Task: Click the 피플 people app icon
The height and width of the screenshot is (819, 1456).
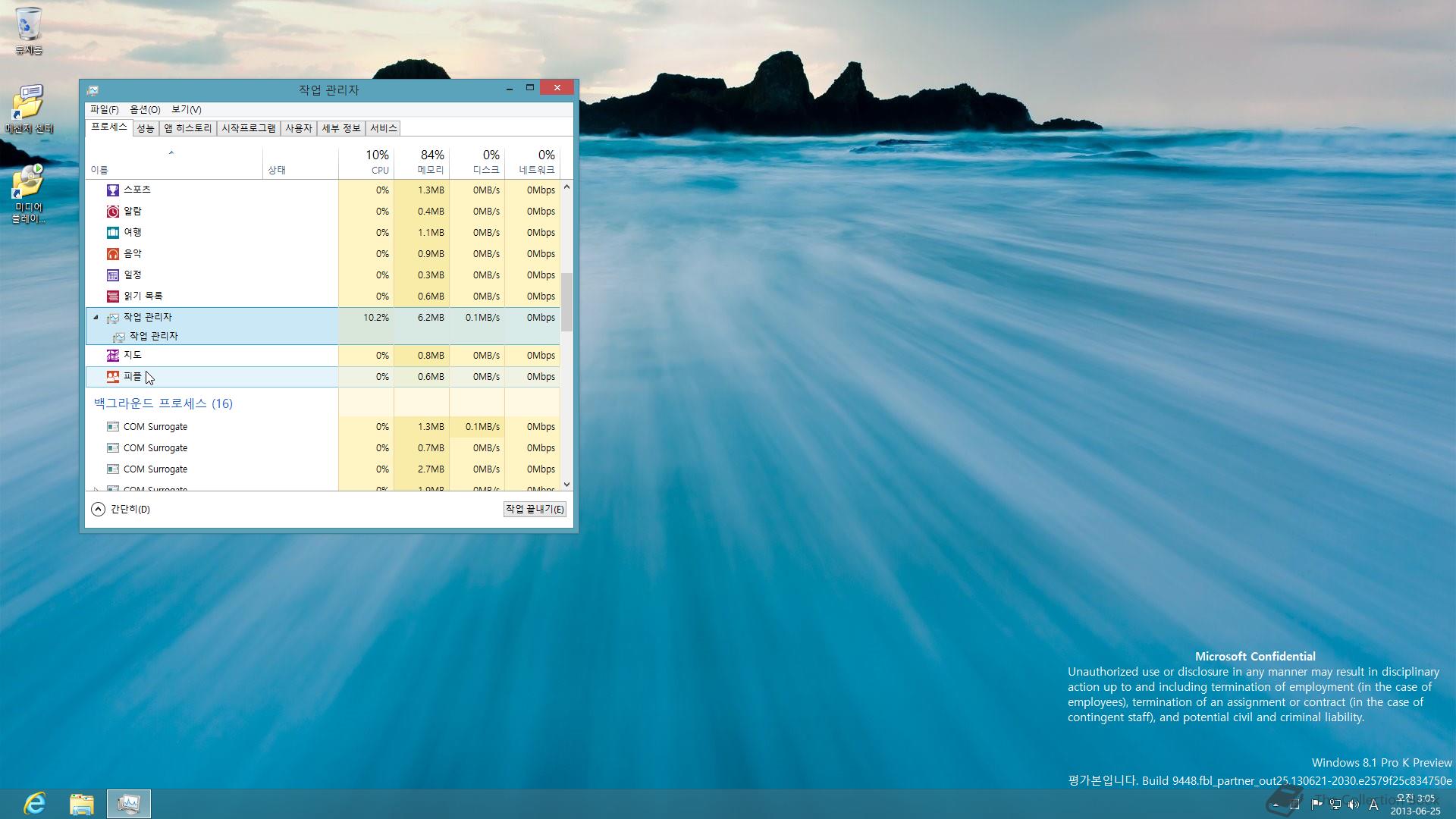Action: (x=113, y=377)
